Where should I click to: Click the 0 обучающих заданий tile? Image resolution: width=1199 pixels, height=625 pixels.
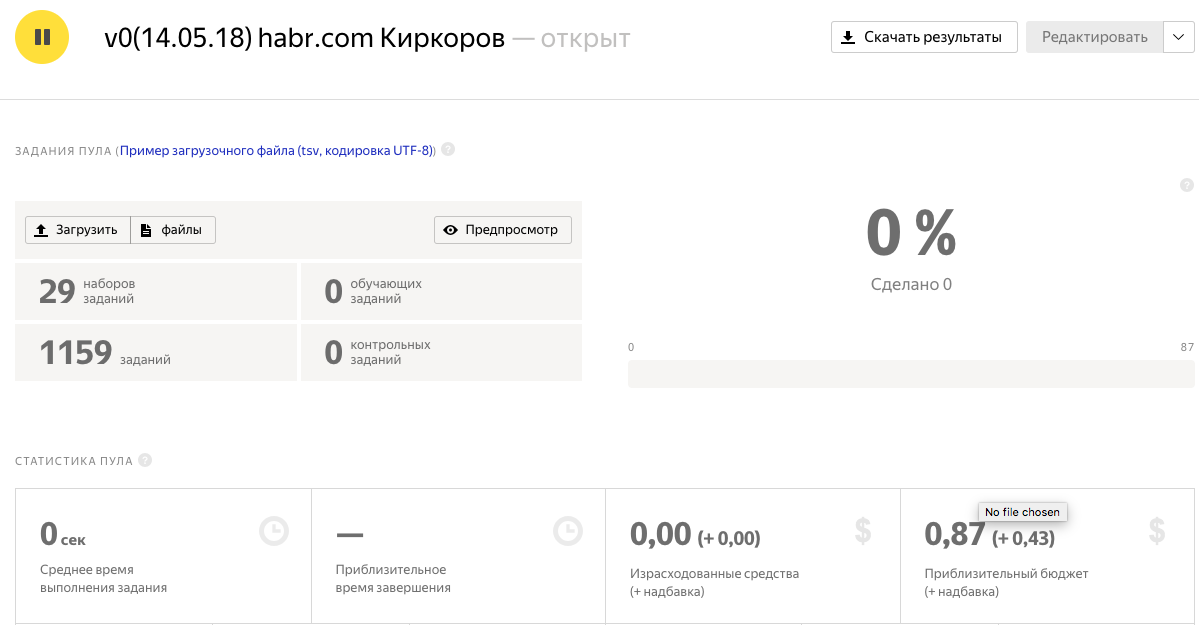pos(441,291)
